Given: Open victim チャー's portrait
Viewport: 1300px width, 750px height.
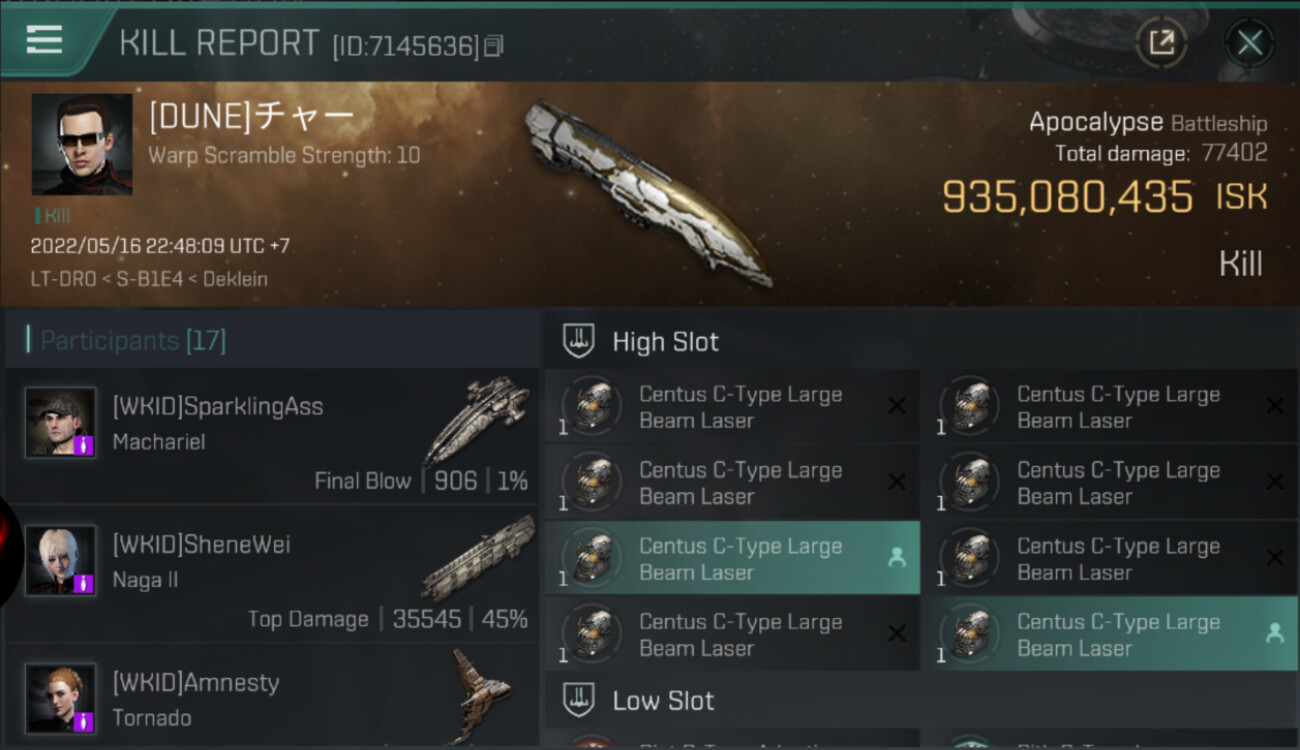Looking at the screenshot, I should tap(82, 144).
